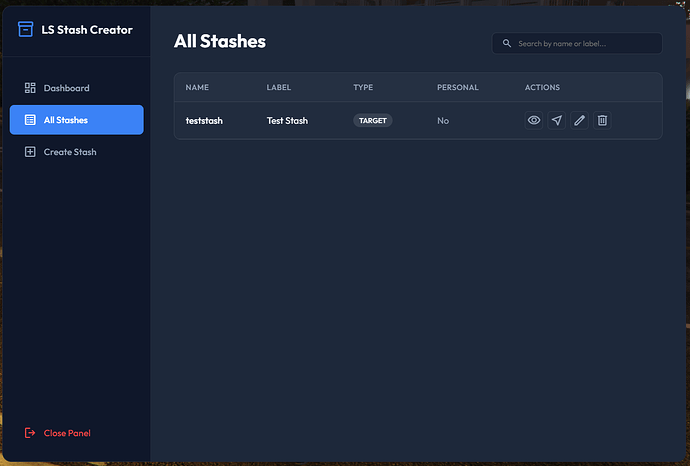Select the All Stashes sidebar item
The image size is (690, 466).
tap(77, 120)
